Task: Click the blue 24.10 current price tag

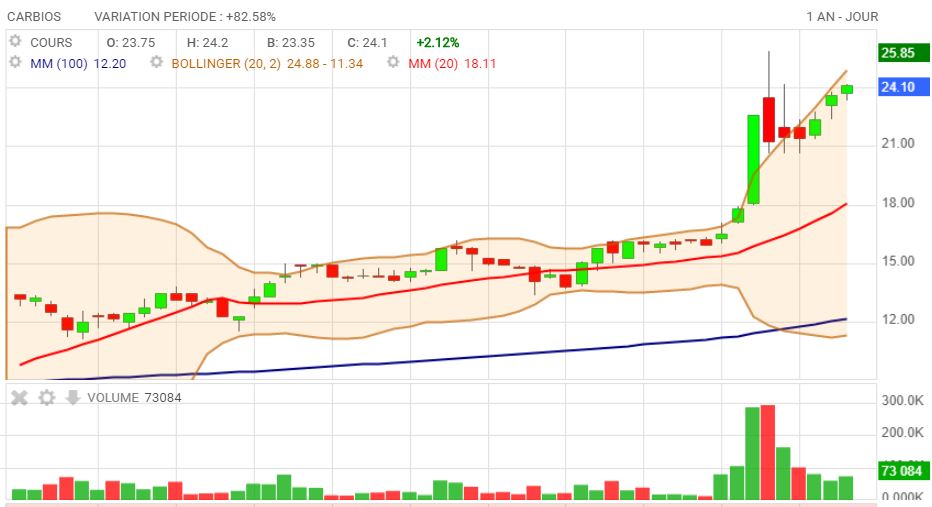Action: 903,87
